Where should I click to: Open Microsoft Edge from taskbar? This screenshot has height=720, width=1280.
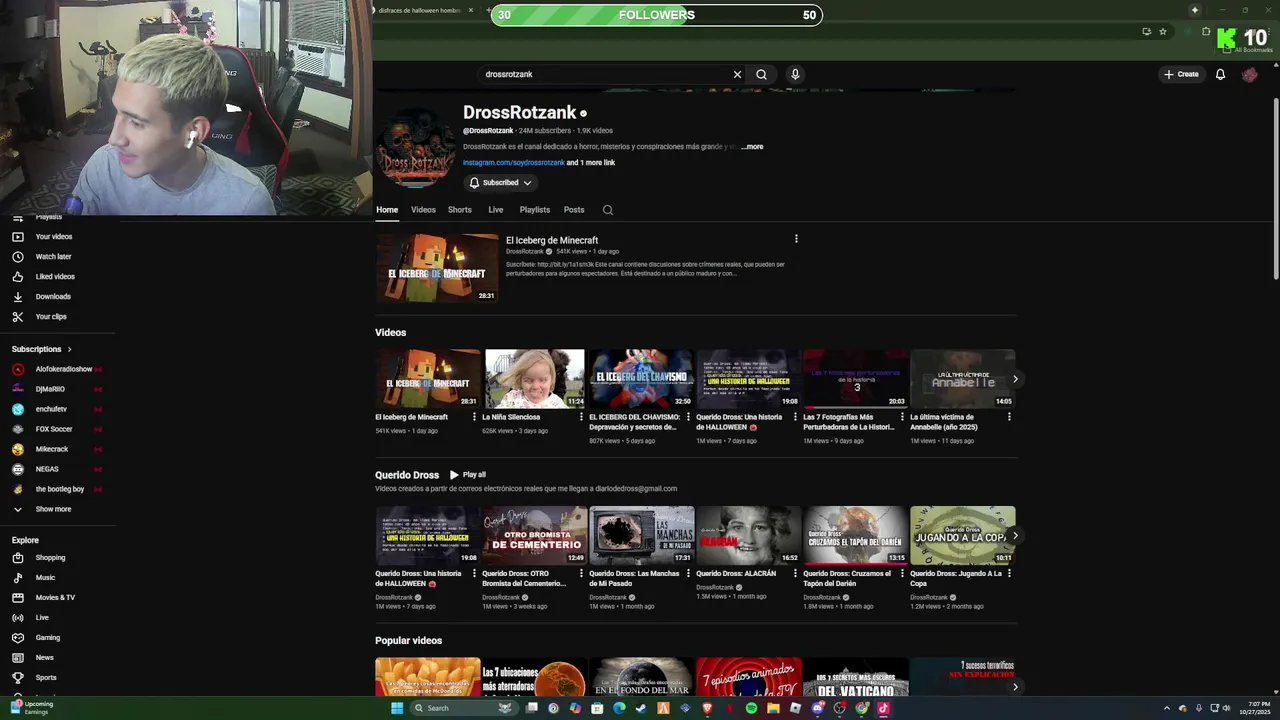tap(619, 708)
